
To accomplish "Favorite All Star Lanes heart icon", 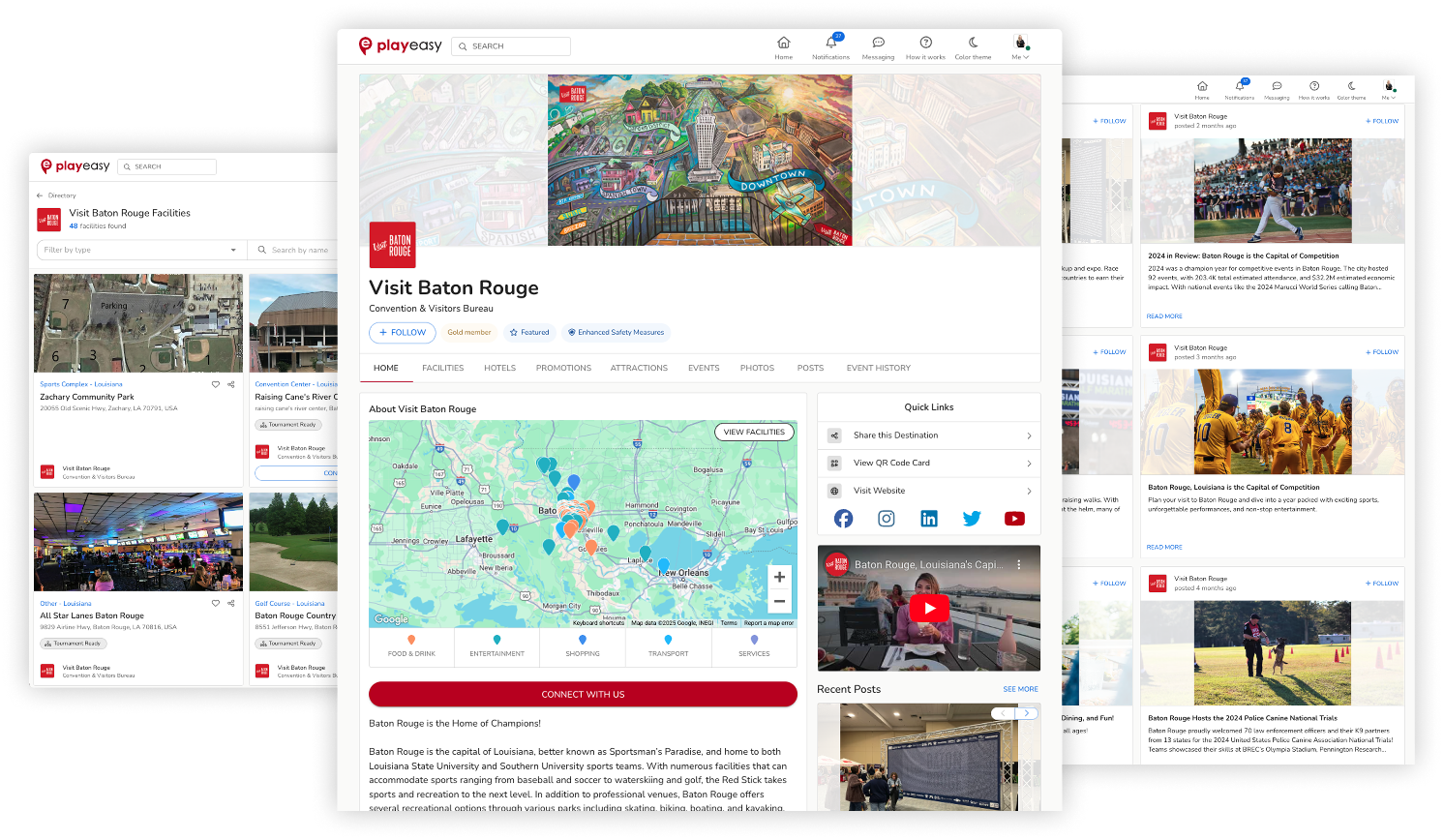I will click(216, 603).
